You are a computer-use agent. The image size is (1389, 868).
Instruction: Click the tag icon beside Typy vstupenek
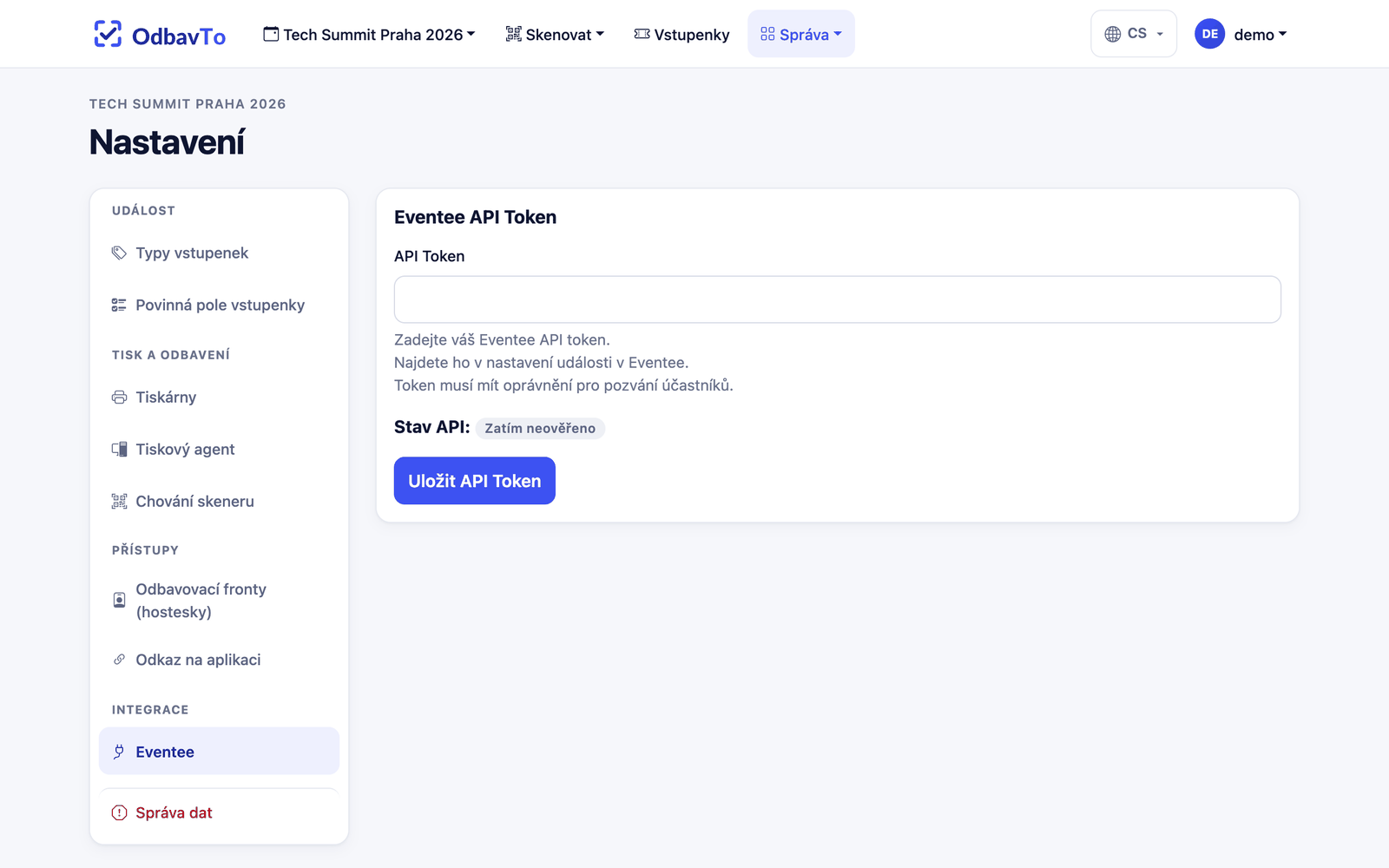[x=119, y=253]
